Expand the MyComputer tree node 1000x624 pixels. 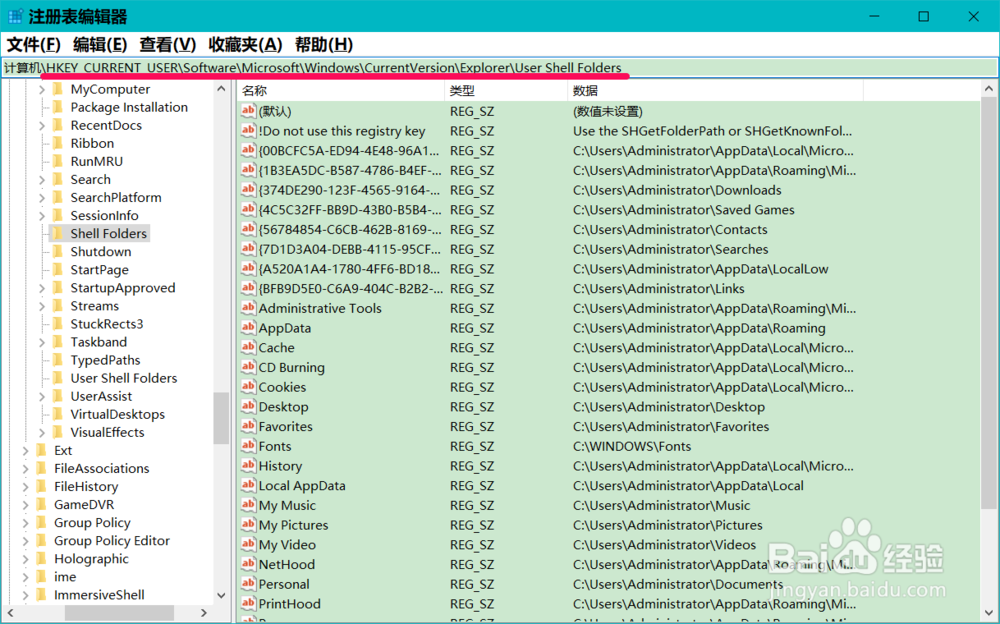pyautogui.click(x=41, y=89)
